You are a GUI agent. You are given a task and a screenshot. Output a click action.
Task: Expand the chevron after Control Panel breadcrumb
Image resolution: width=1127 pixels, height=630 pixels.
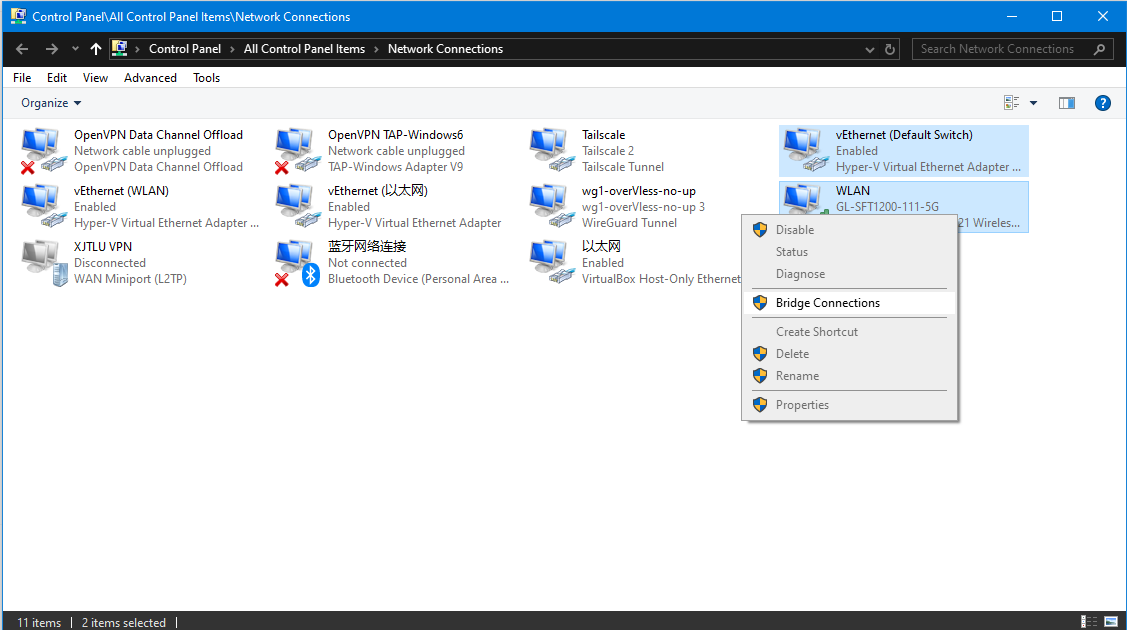tap(232, 49)
